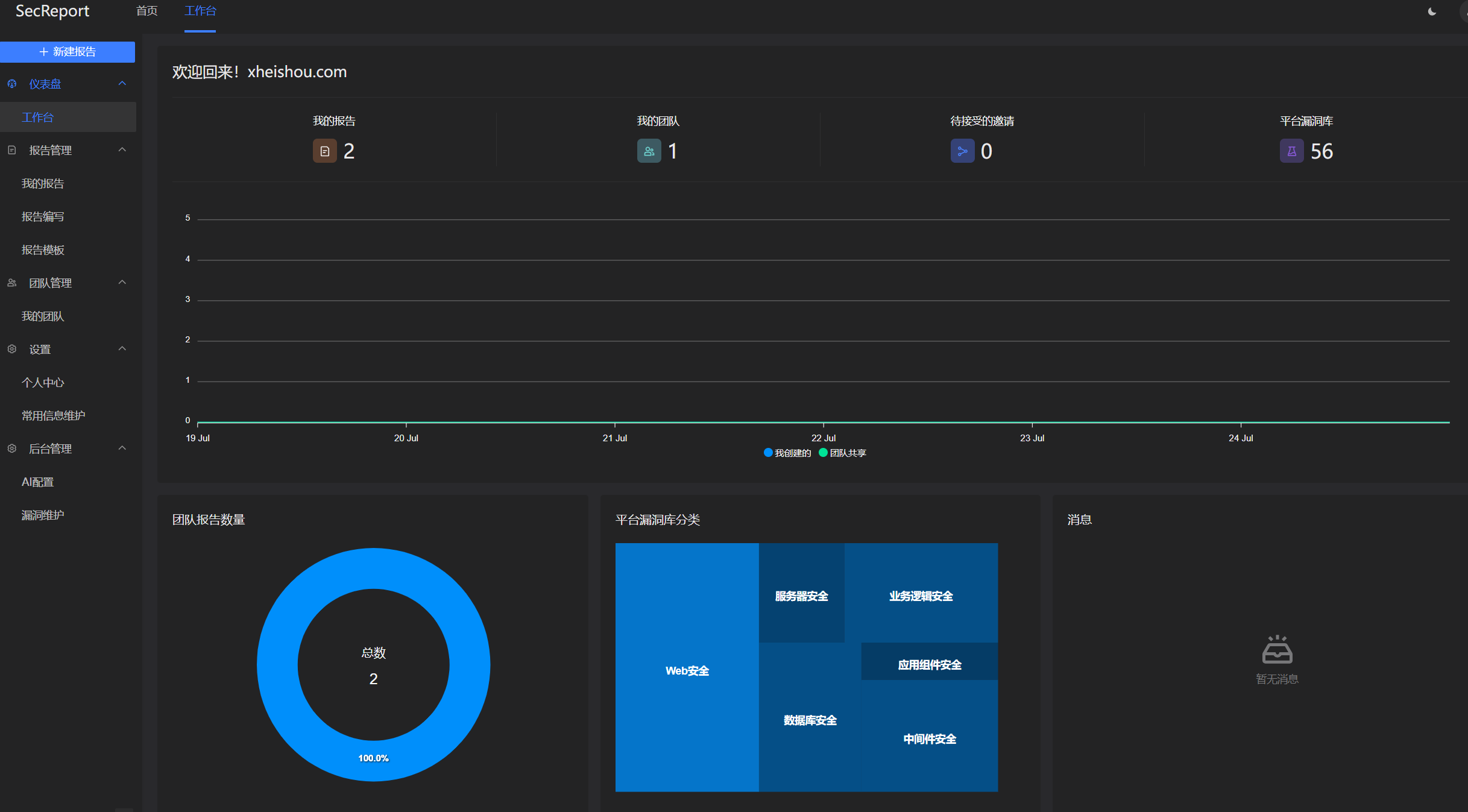Collapse the 团队管理 section chevron
Viewport: 1468px width, 812px height.
(x=122, y=282)
